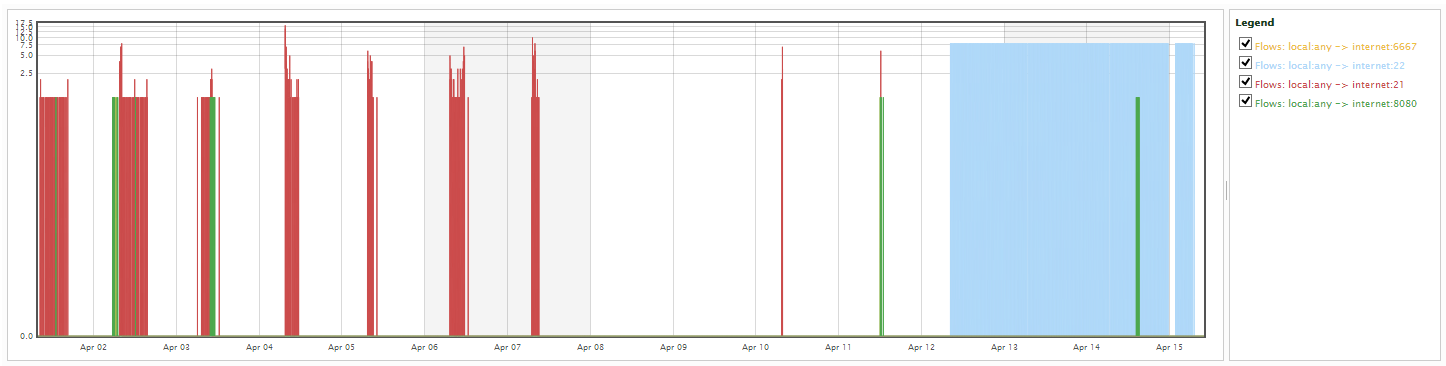Click the Legend panel heading

[1254, 22]
